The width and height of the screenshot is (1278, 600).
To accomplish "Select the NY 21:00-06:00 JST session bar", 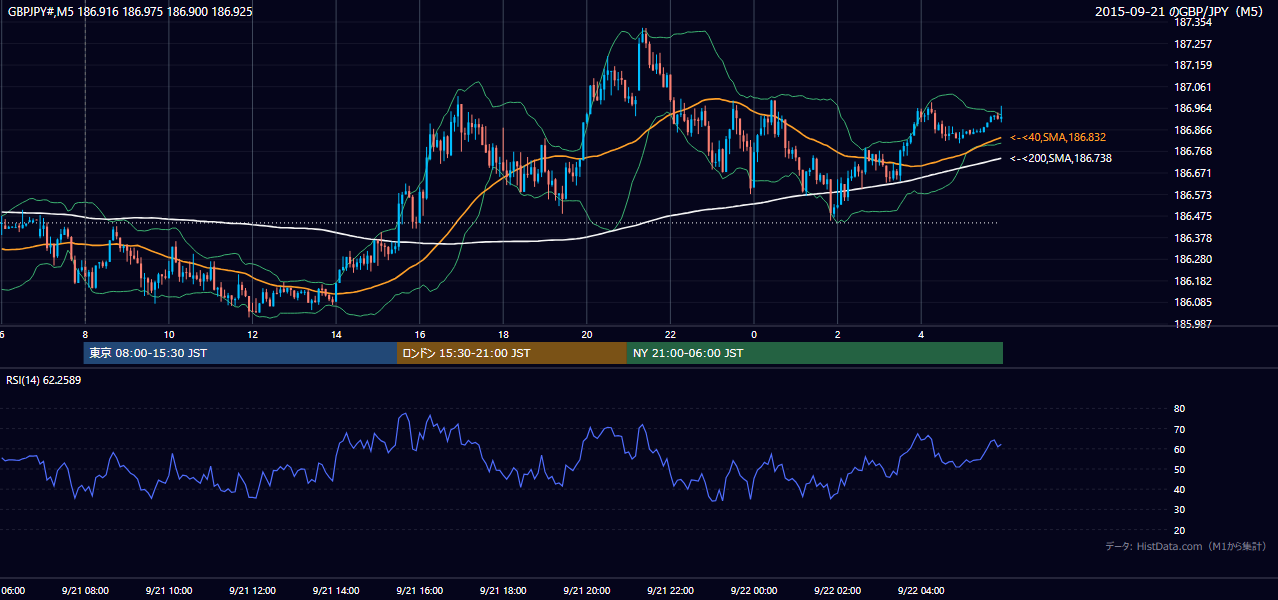I will 815,353.
